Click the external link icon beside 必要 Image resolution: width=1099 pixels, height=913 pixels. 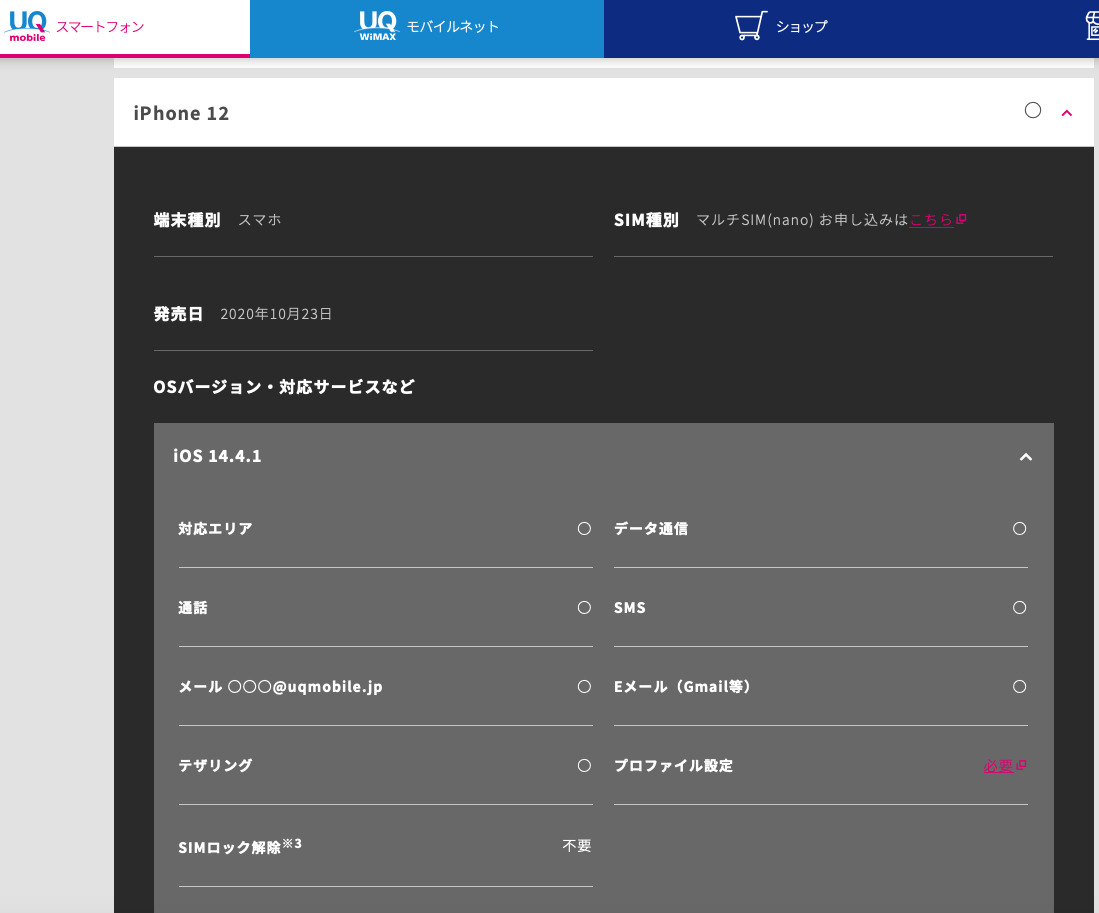(1021, 766)
